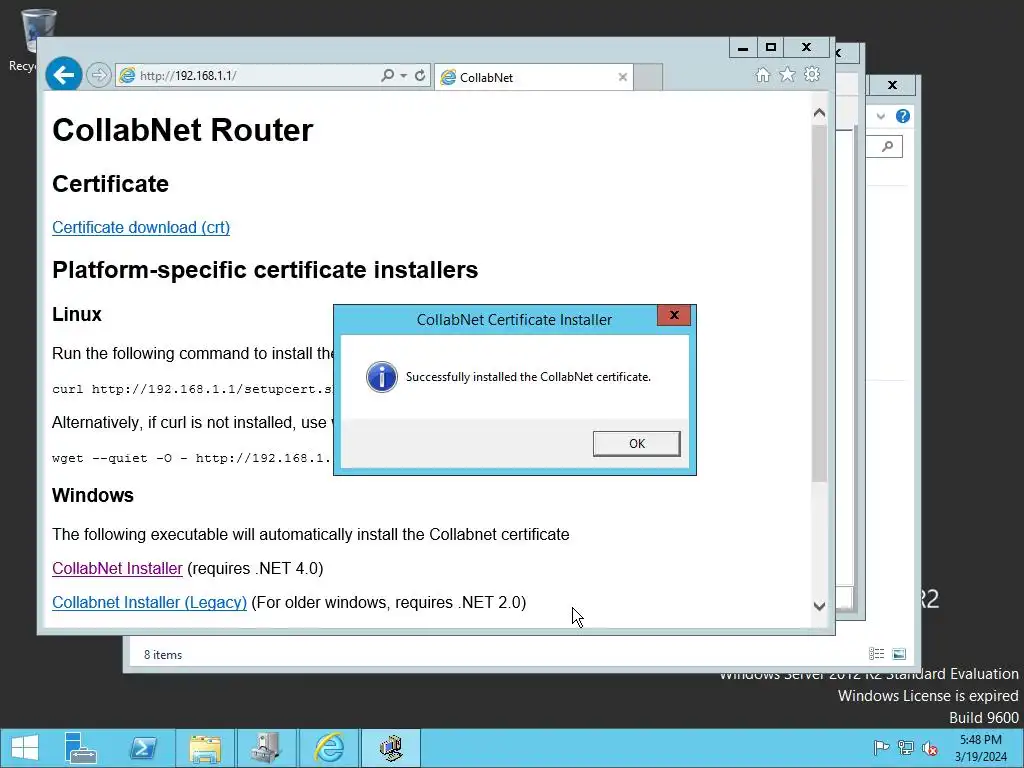The height and width of the screenshot is (768, 1024).
Task: Click the blue information icon in dialog
Action: point(382,377)
